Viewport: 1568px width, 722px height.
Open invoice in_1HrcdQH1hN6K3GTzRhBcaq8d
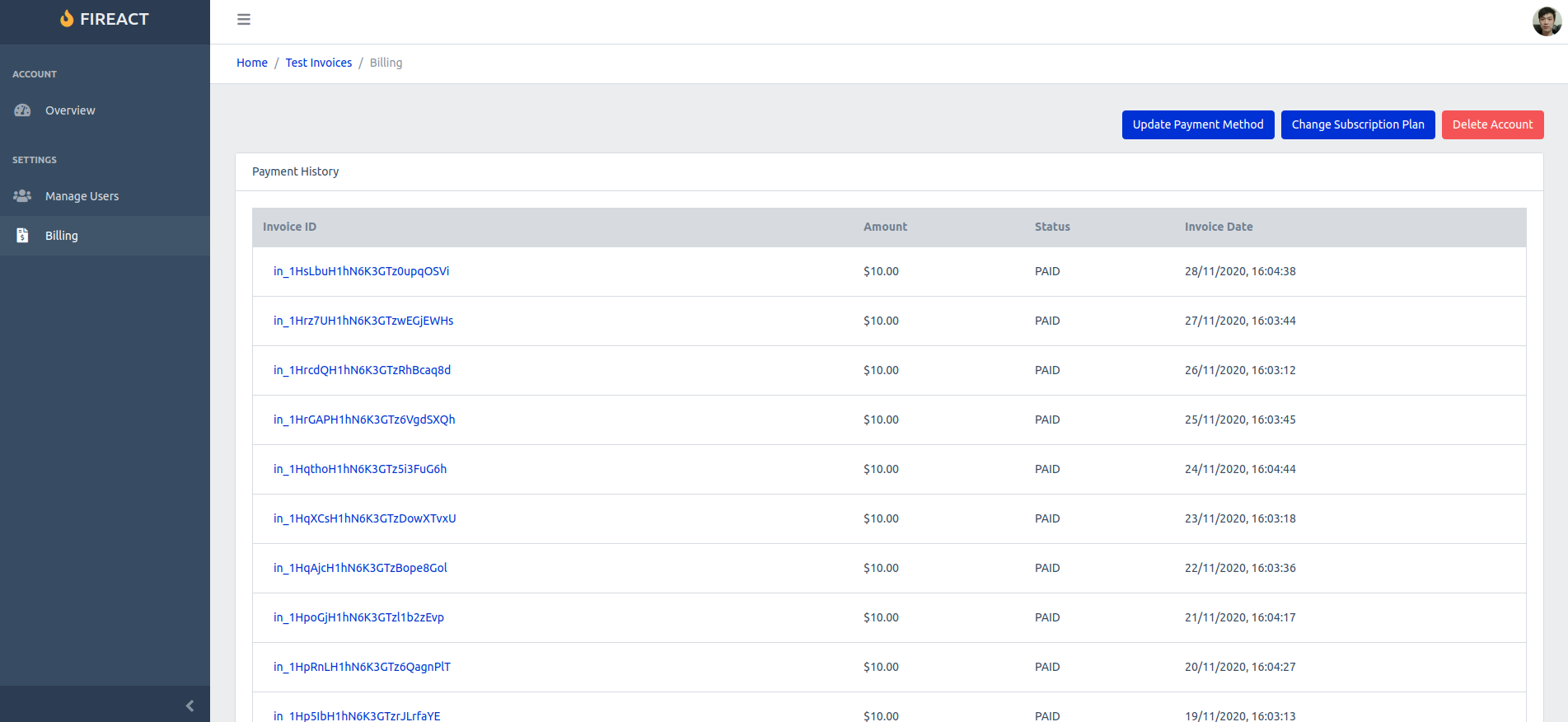[x=362, y=370]
